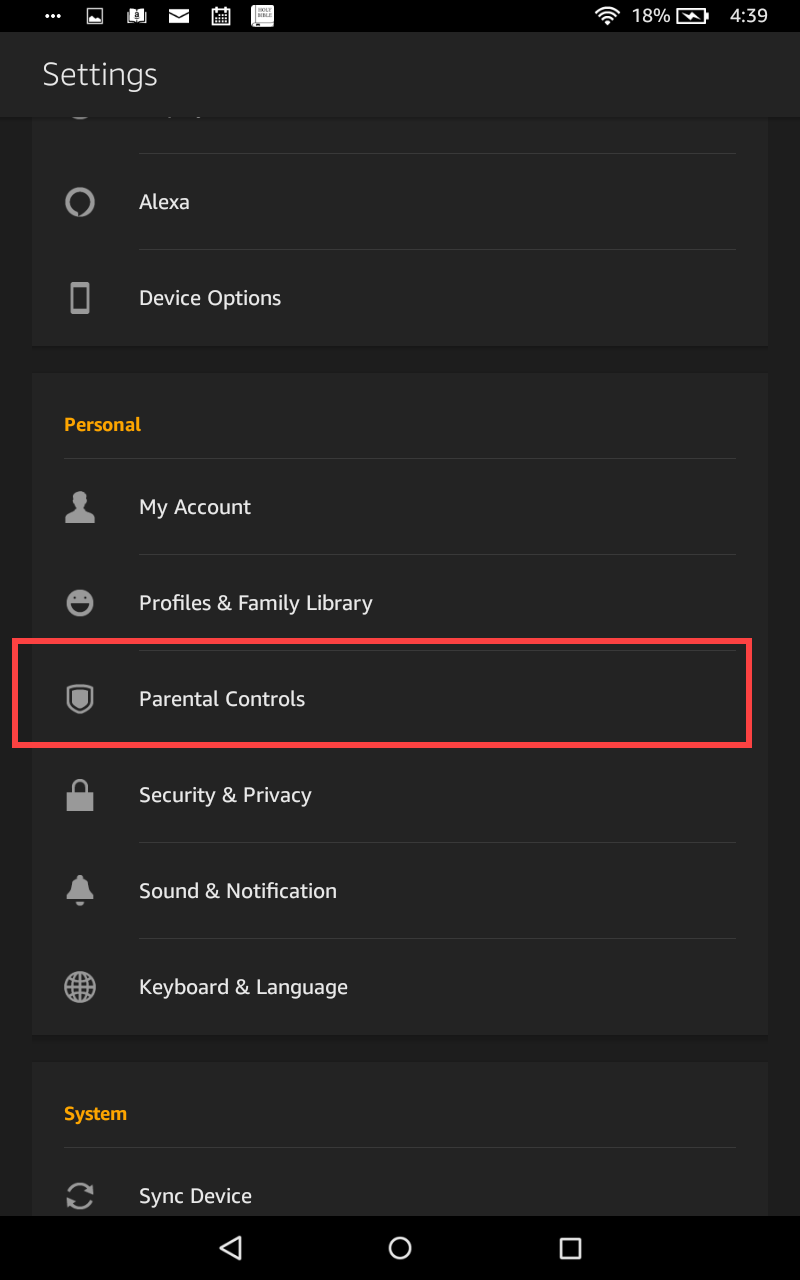Open Profiles & Family Library
The width and height of the screenshot is (800, 1280).
tap(400, 603)
